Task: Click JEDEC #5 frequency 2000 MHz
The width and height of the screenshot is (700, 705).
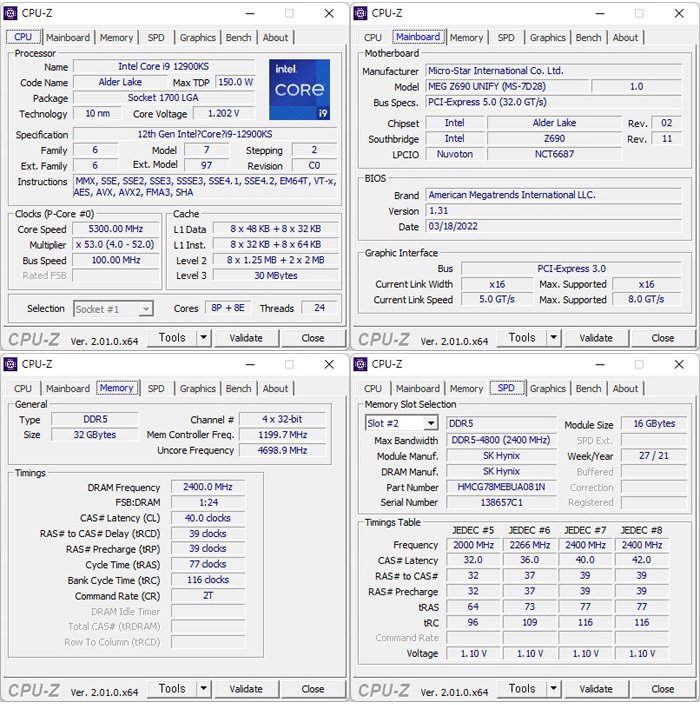Action: 473,545
